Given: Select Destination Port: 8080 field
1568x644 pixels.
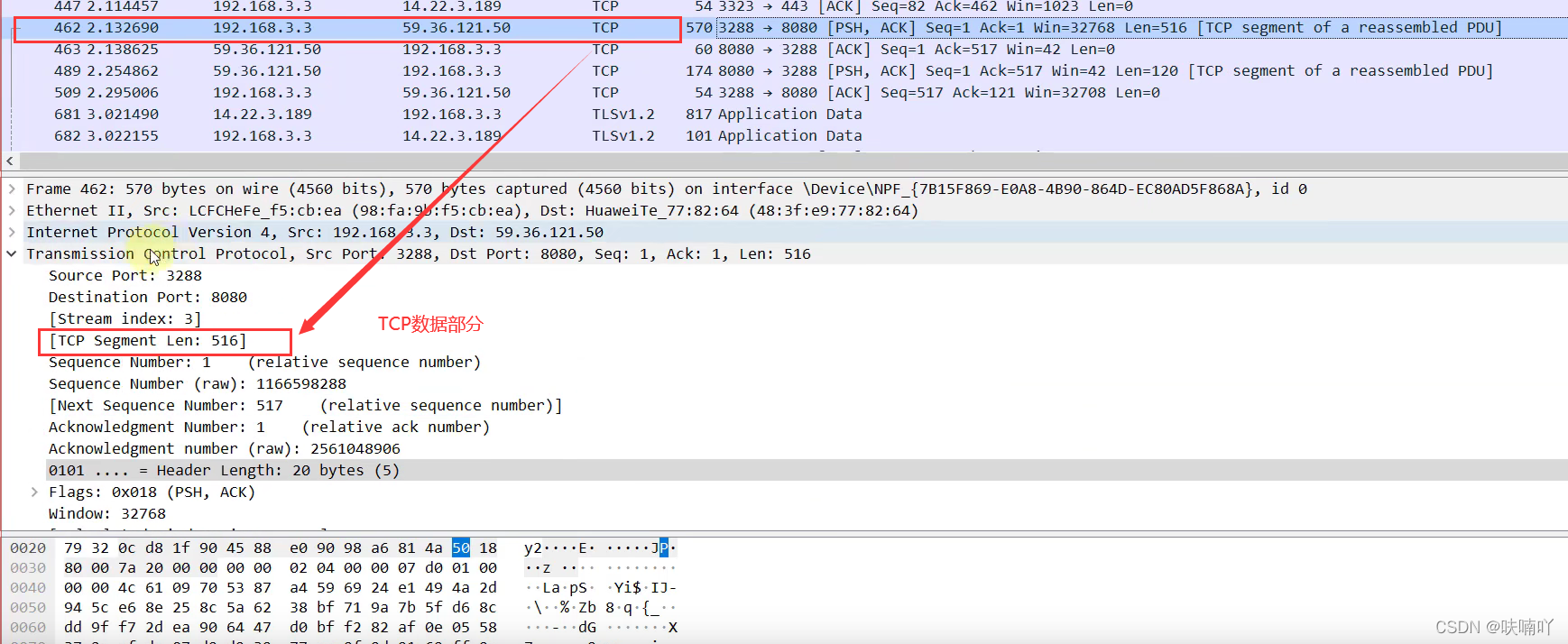Looking at the screenshot, I should click(148, 297).
